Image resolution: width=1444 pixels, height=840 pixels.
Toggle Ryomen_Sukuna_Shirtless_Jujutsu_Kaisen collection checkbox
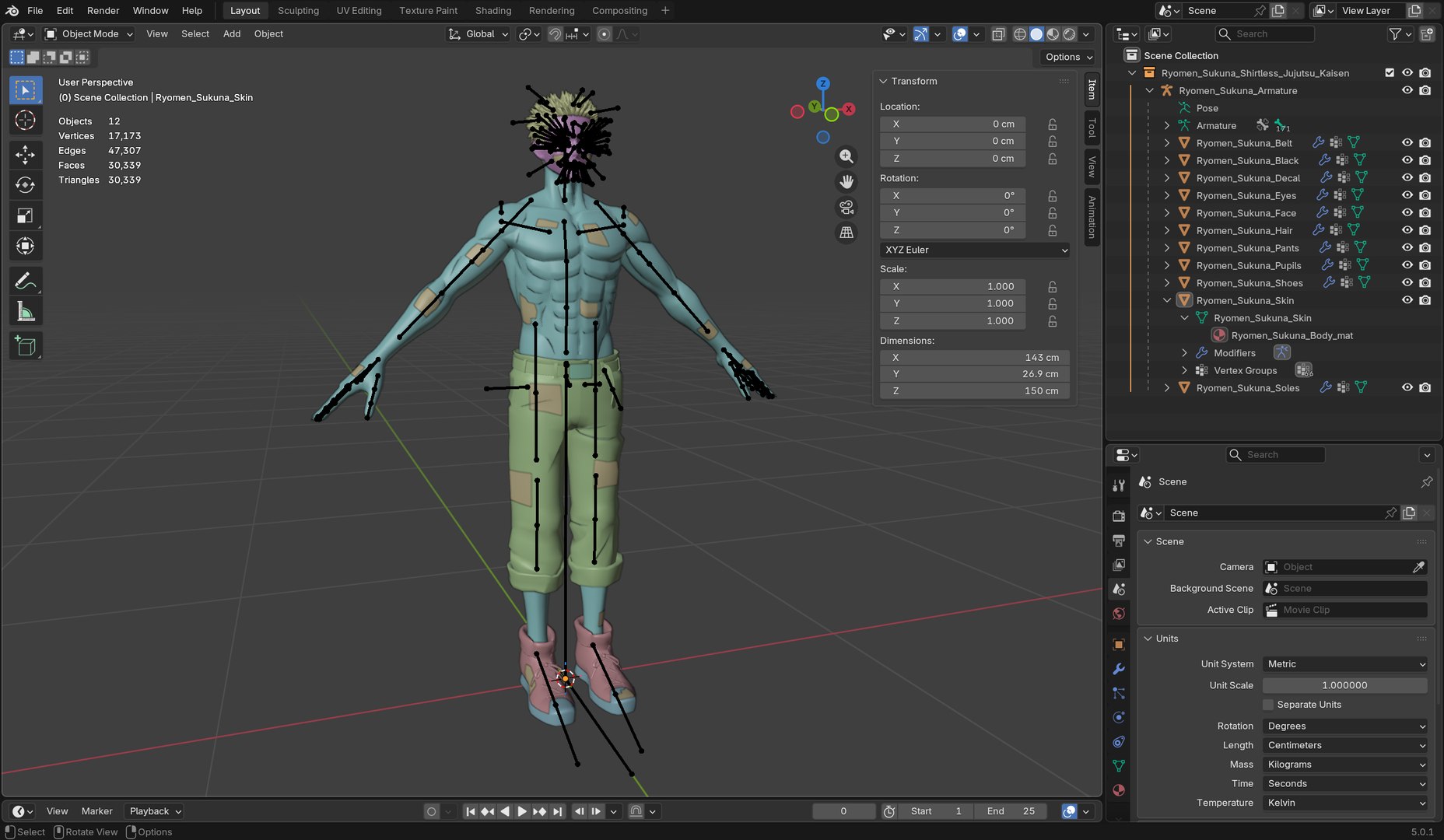tap(1390, 73)
